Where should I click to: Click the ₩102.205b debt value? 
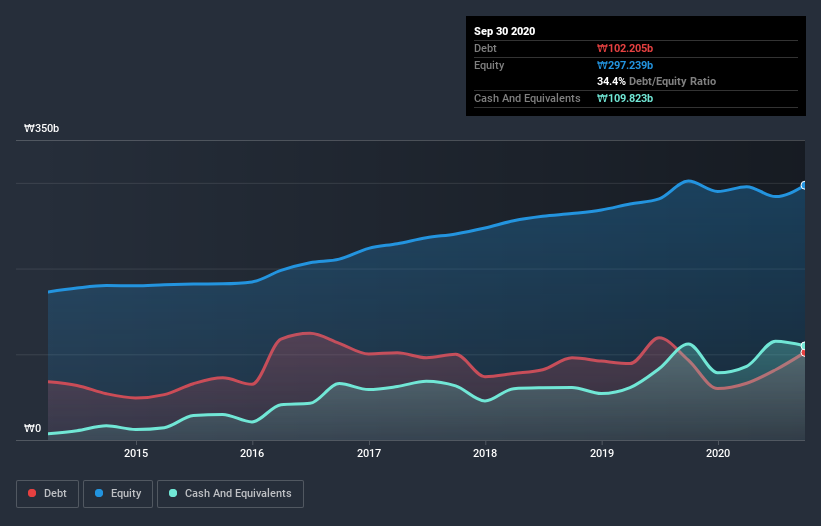pos(625,48)
